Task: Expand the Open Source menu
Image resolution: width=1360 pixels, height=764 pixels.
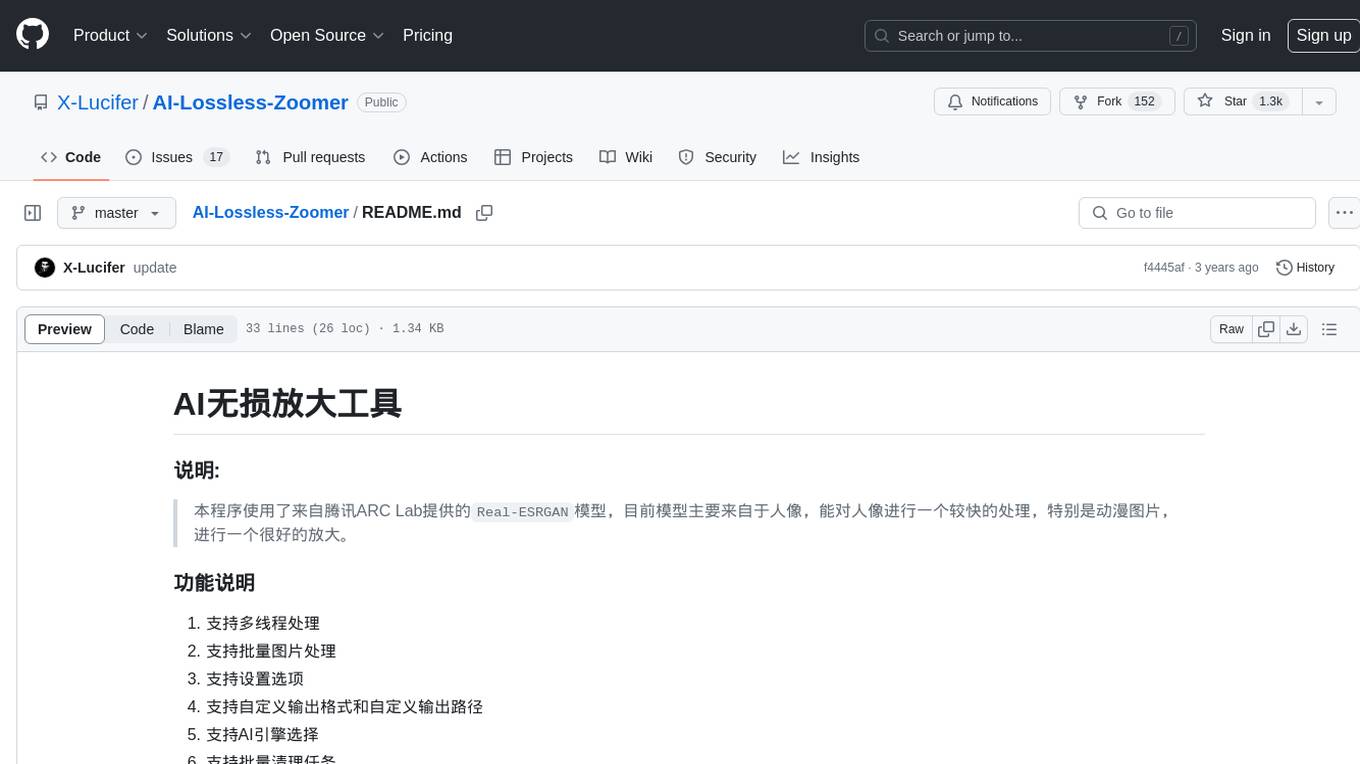Action: tap(327, 35)
